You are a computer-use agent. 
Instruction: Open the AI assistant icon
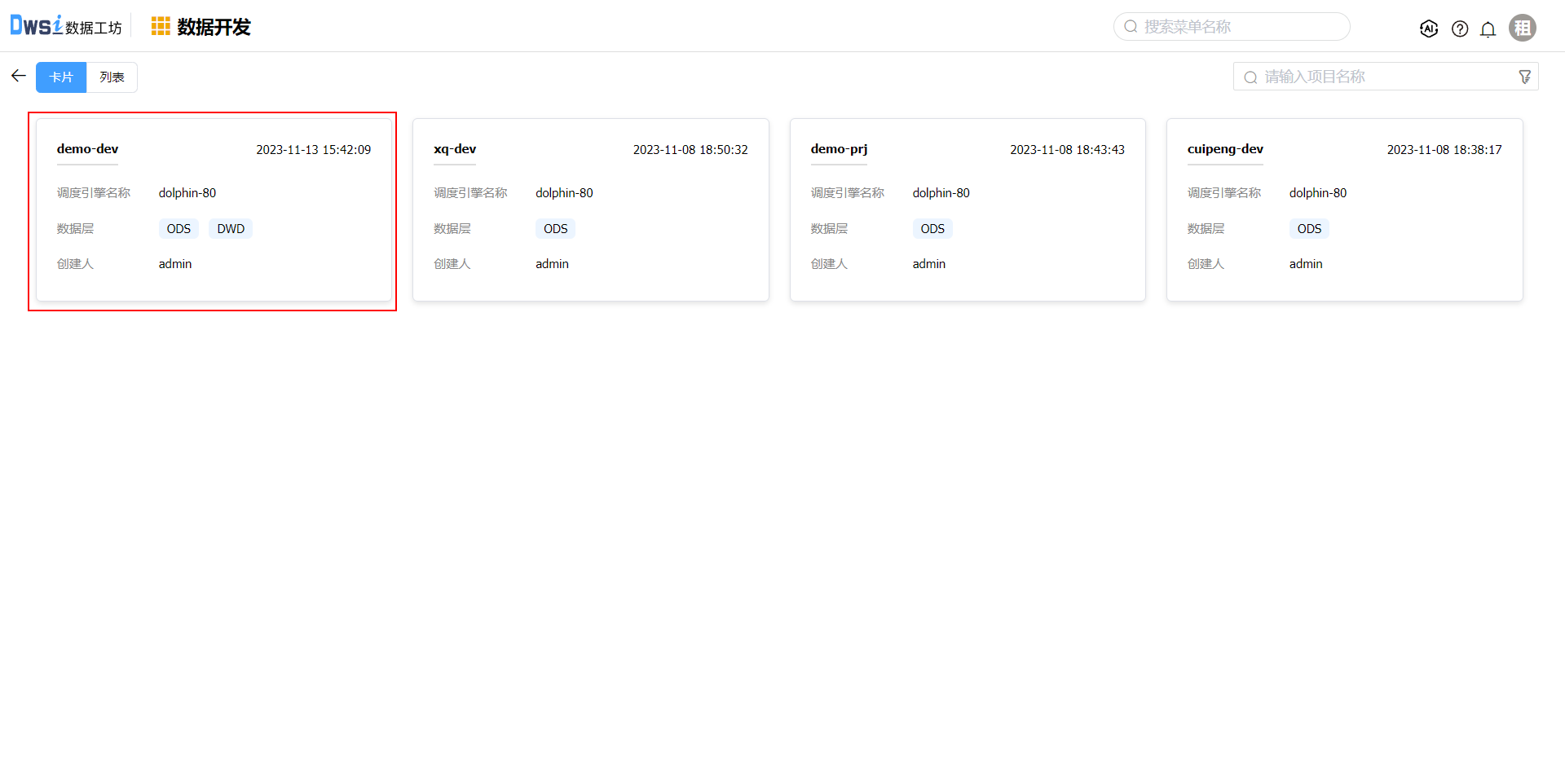pyautogui.click(x=1428, y=29)
